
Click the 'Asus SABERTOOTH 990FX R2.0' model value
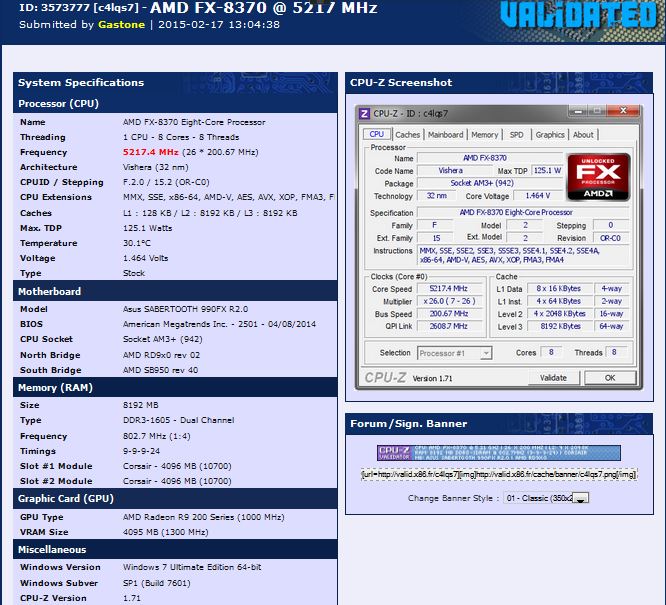pyautogui.click(x=186, y=309)
